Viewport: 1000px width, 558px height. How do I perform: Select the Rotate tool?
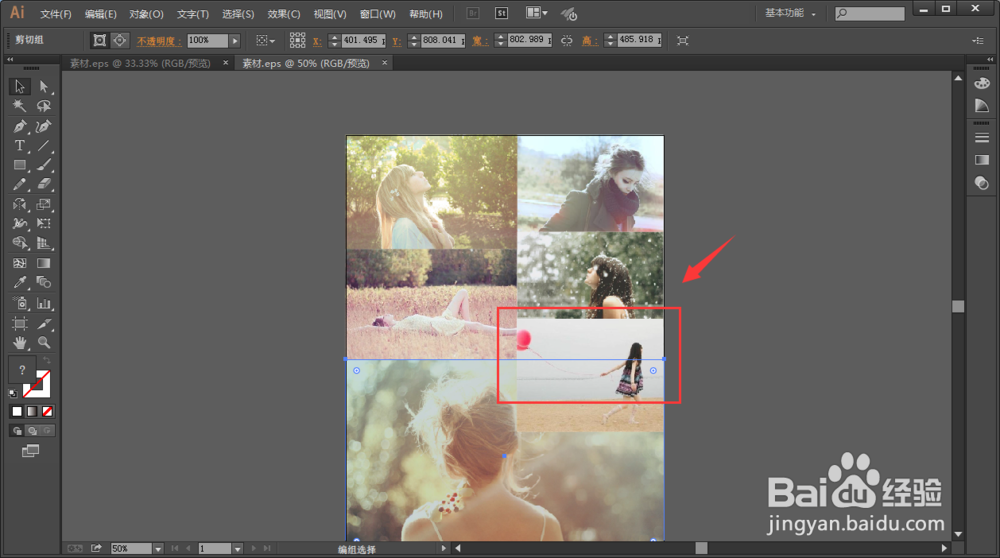coord(20,204)
